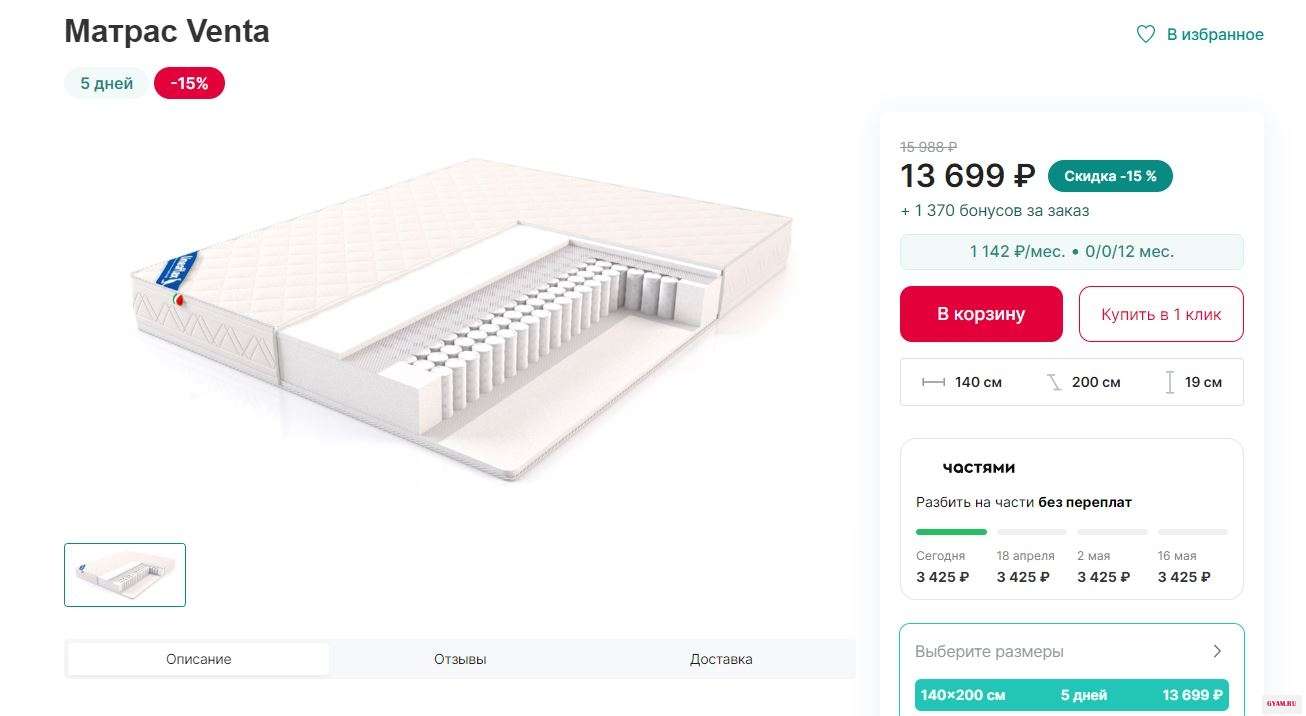
Task: Click the mattress height icon
Action: point(1169,382)
